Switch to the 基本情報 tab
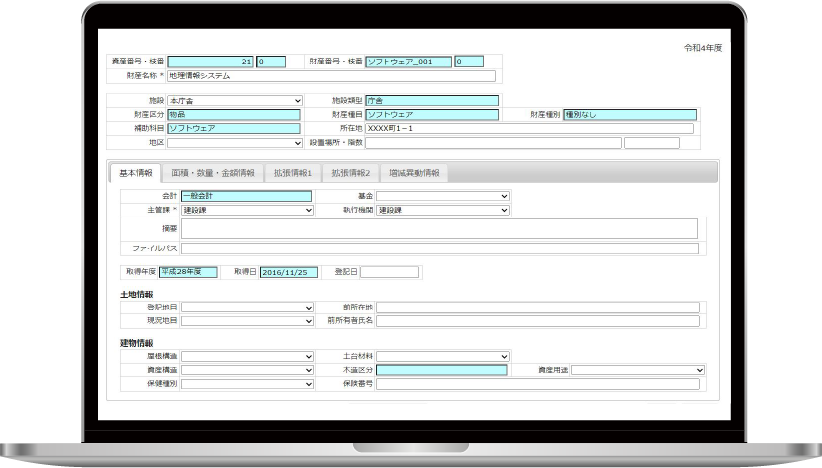This screenshot has height=468, width=822. point(136,173)
